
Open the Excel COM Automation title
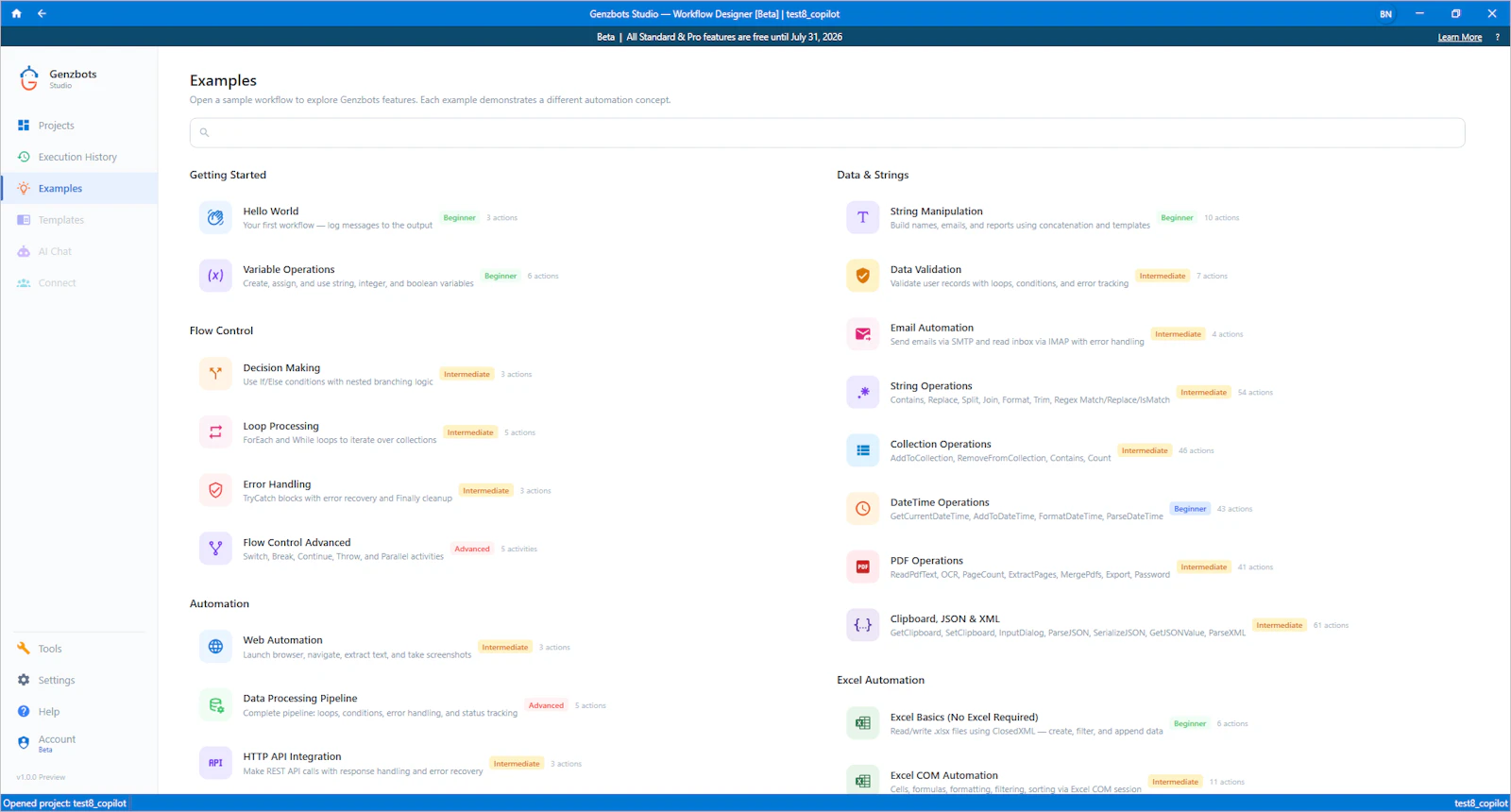click(x=943, y=775)
